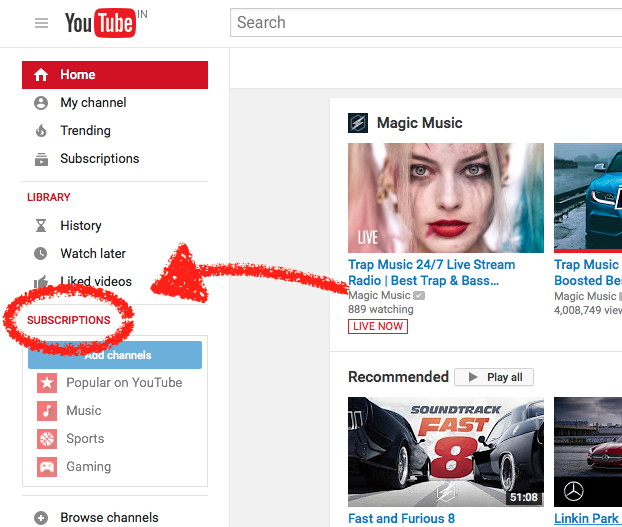Click the Subscriptions stack icon
The width and height of the screenshot is (622, 527).
point(41,159)
